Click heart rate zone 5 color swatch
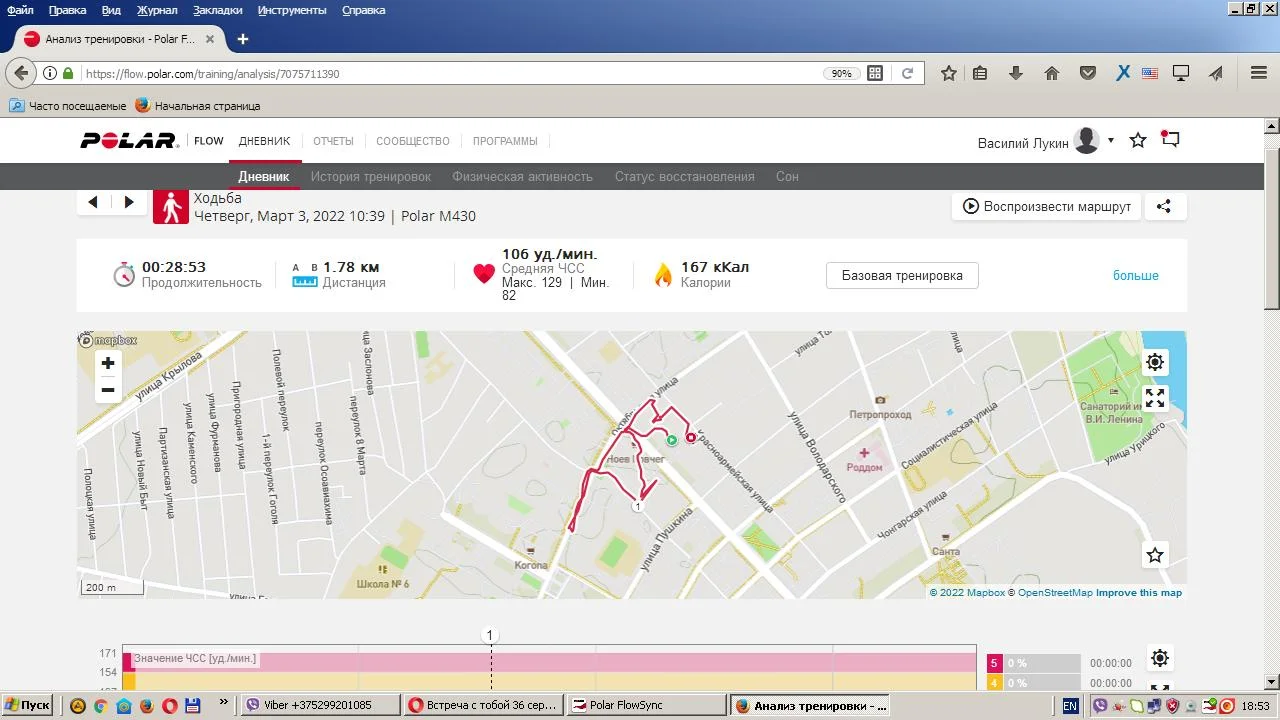 (x=994, y=663)
